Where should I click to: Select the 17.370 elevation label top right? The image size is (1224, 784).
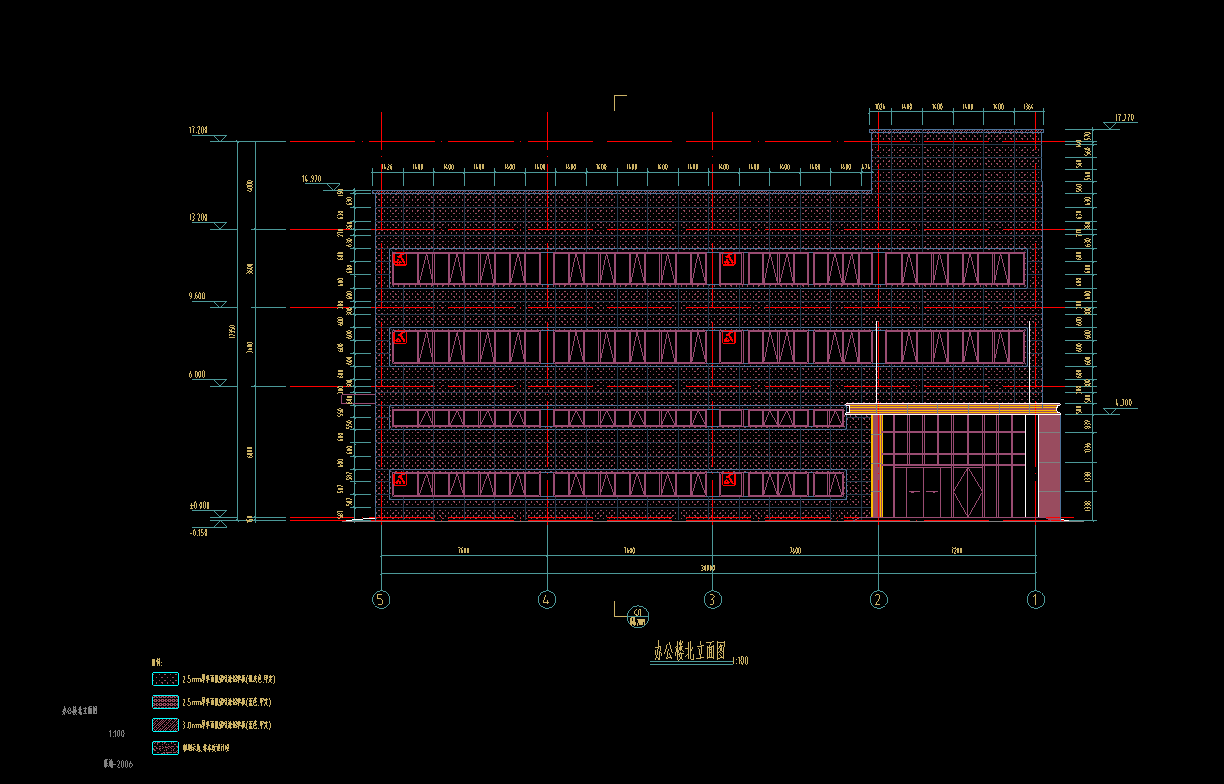[1125, 118]
